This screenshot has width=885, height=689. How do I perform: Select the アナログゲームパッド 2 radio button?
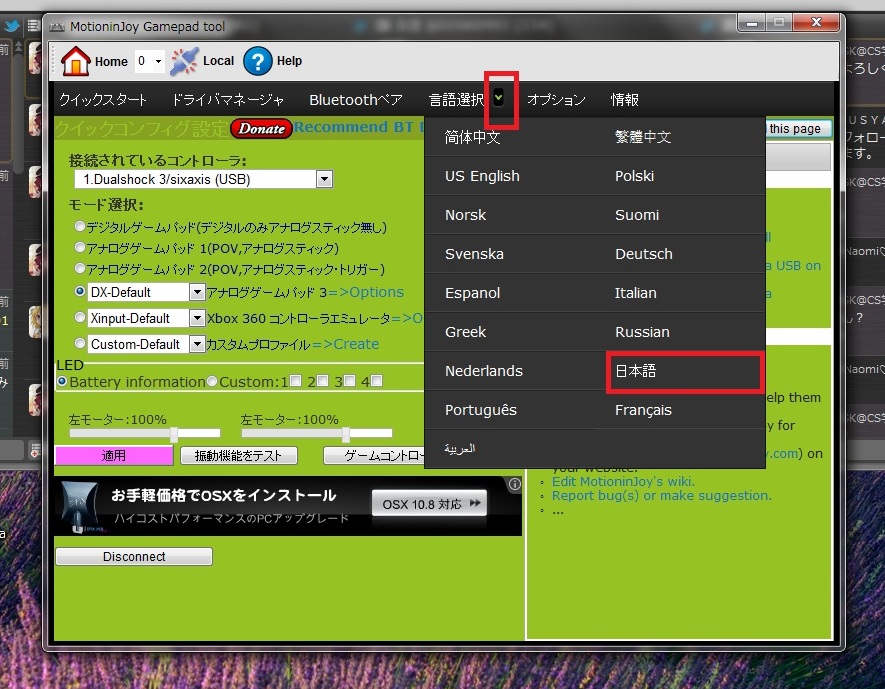tap(80, 268)
